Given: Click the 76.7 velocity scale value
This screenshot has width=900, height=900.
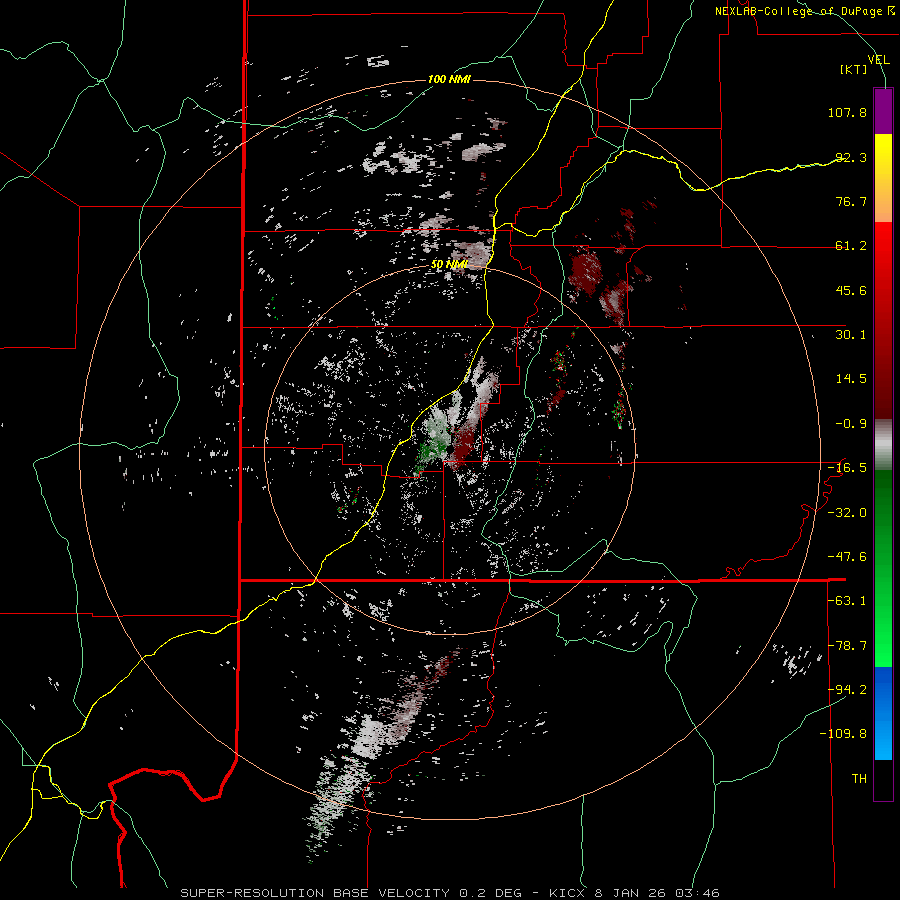Looking at the screenshot, I should pos(851,201).
